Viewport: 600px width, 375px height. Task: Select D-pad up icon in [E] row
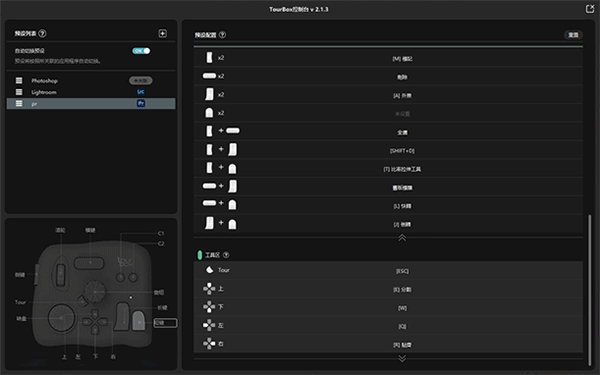(209, 289)
